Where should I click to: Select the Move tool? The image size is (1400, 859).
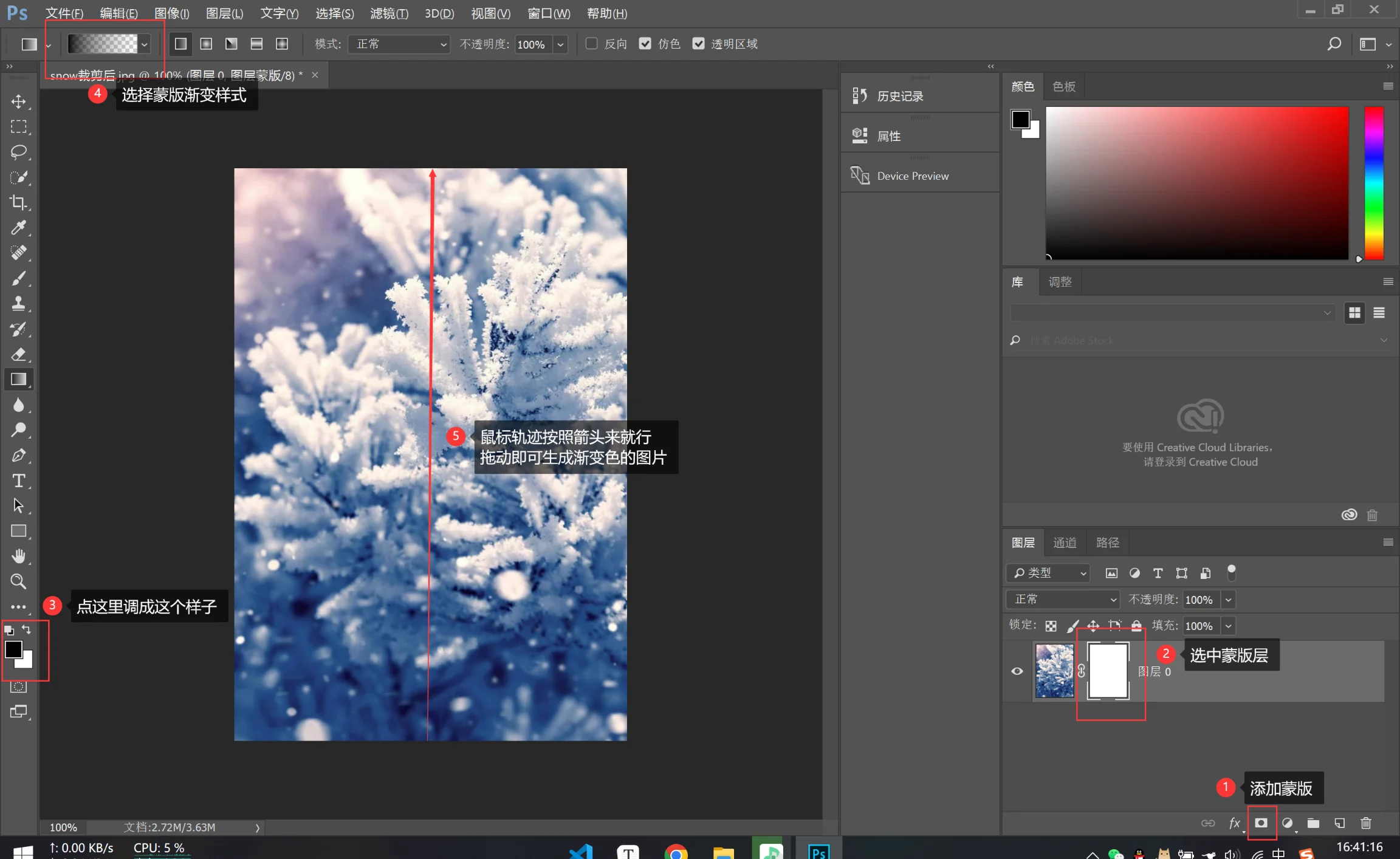coord(18,101)
